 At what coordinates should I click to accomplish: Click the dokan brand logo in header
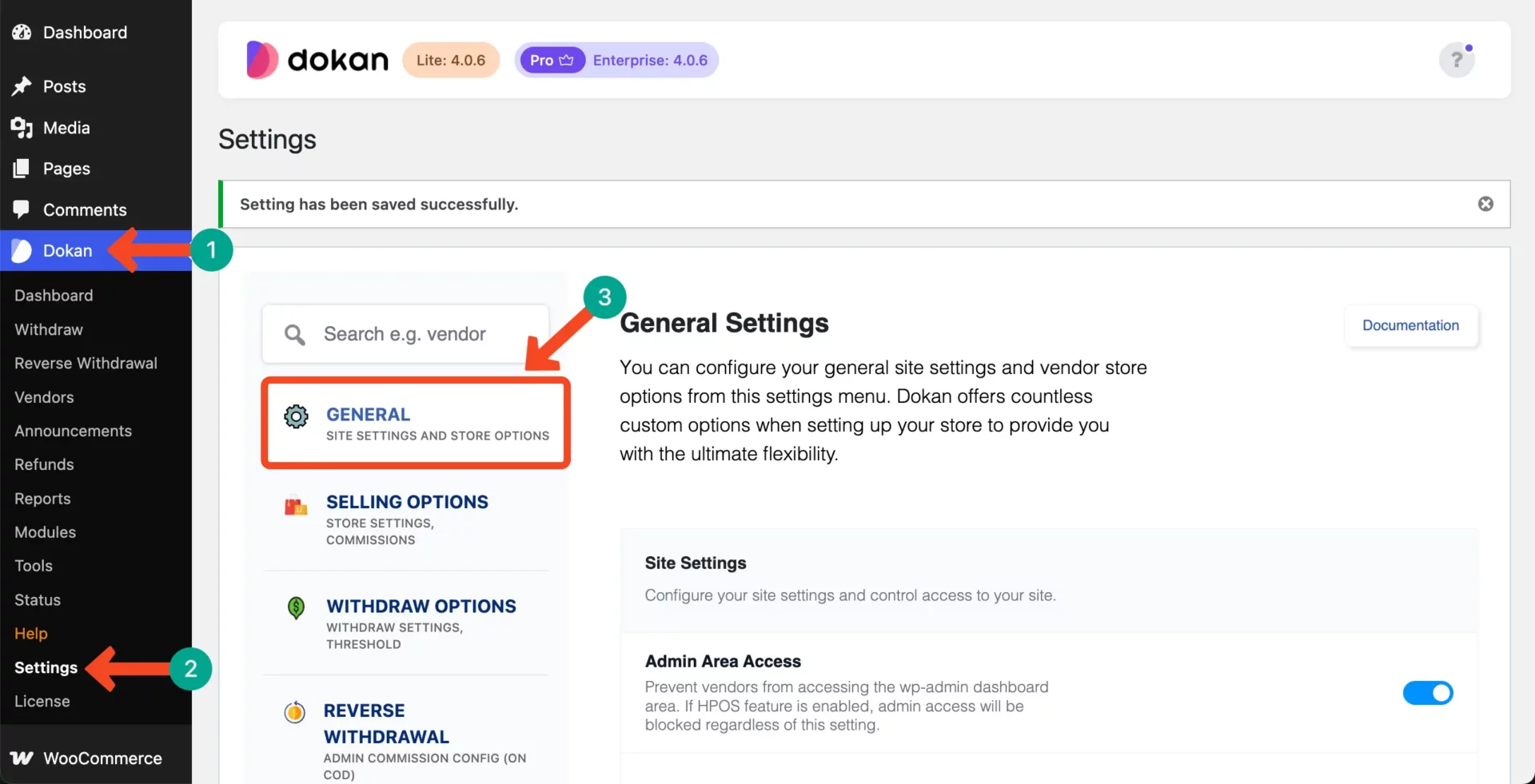pyautogui.click(x=317, y=60)
